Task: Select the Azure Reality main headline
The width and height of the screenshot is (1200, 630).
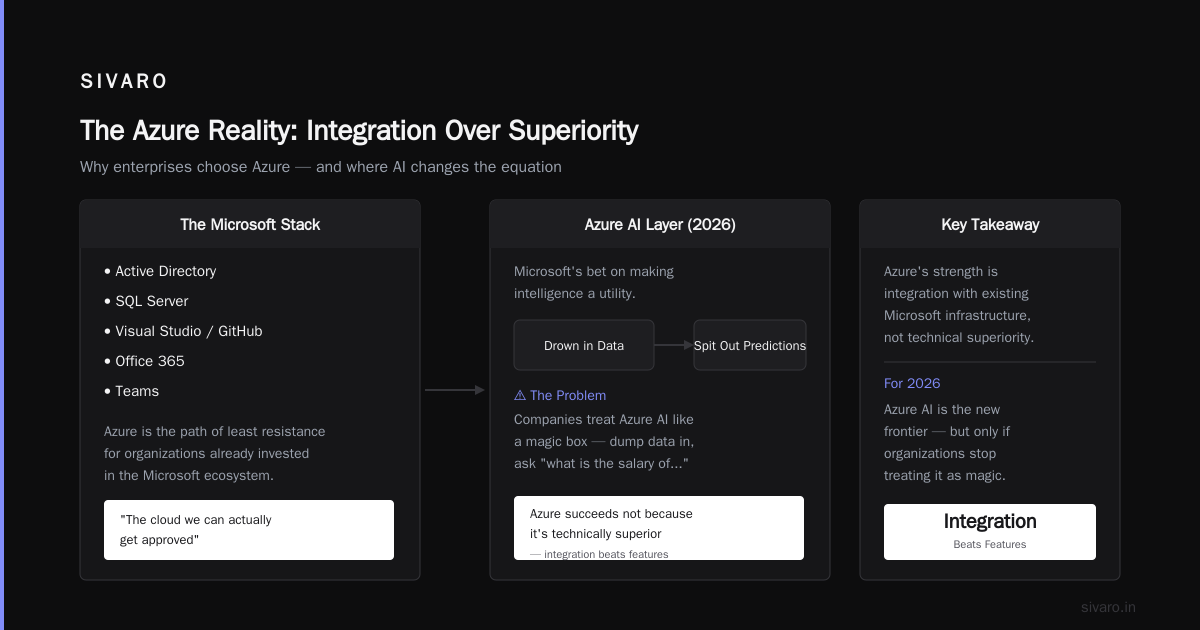Action: [359, 131]
